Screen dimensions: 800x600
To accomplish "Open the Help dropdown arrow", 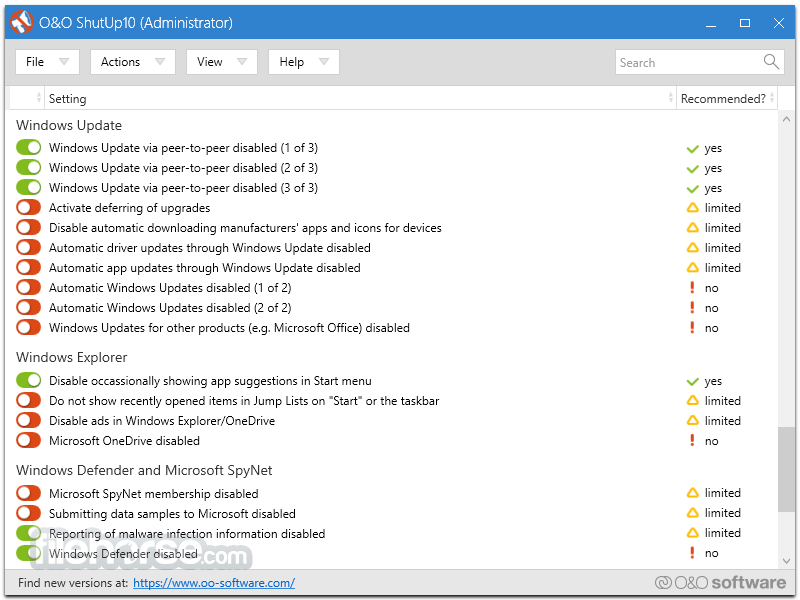I will [323, 62].
